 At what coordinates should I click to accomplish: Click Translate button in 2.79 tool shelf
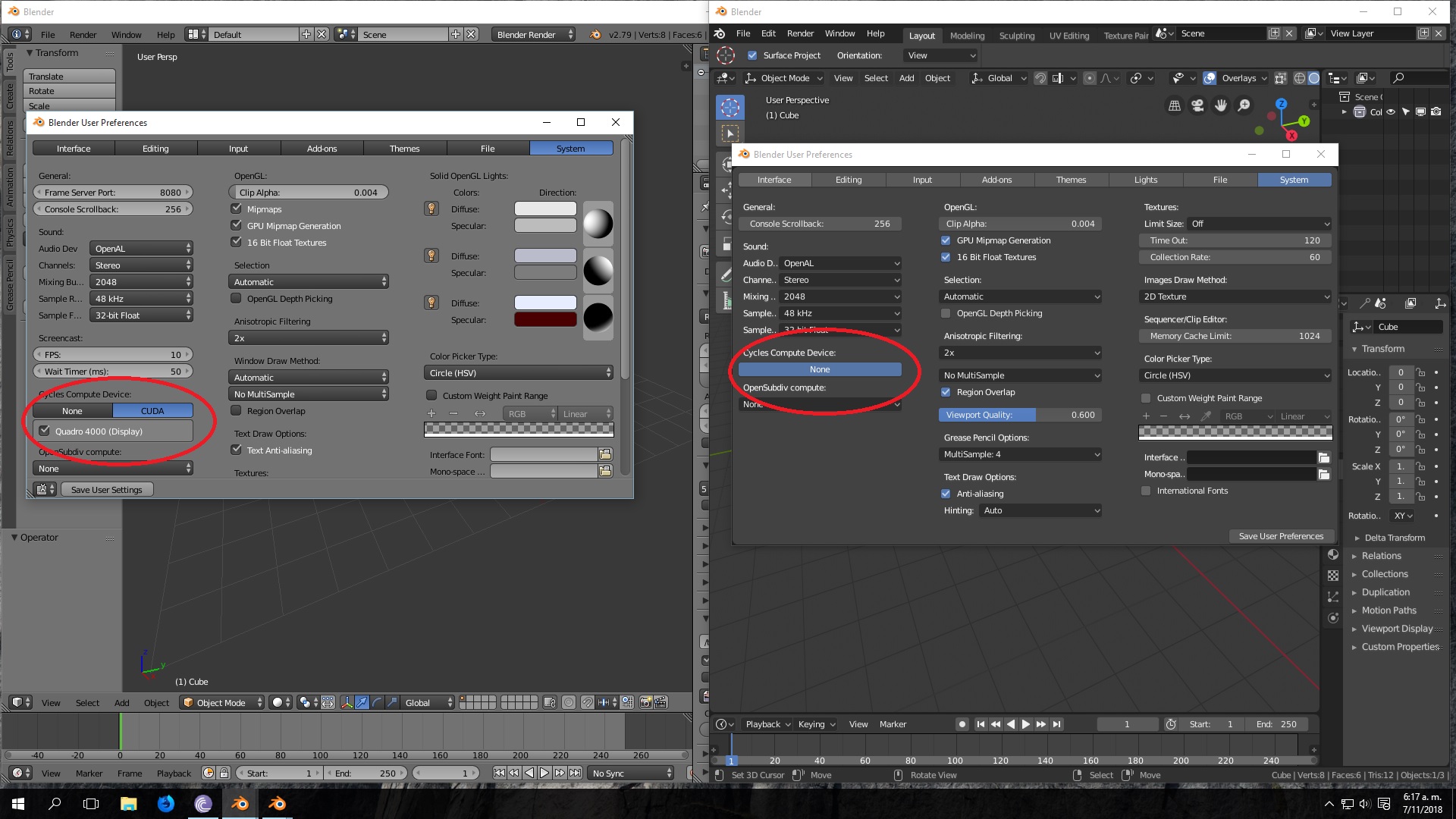tap(69, 77)
